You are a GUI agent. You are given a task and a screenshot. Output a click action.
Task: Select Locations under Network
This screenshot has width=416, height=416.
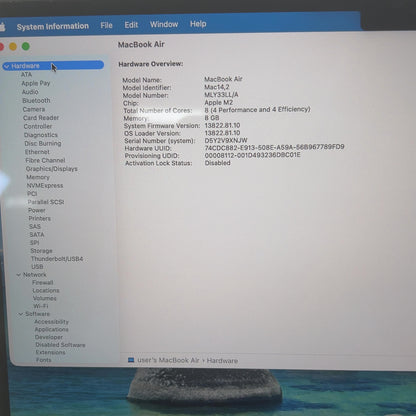tap(46, 291)
